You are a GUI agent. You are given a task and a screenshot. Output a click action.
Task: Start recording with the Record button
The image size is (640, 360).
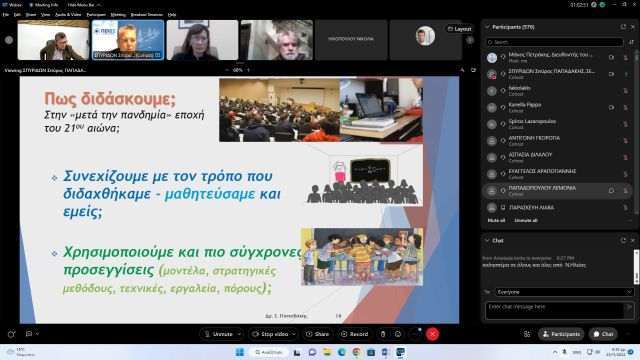pos(355,334)
